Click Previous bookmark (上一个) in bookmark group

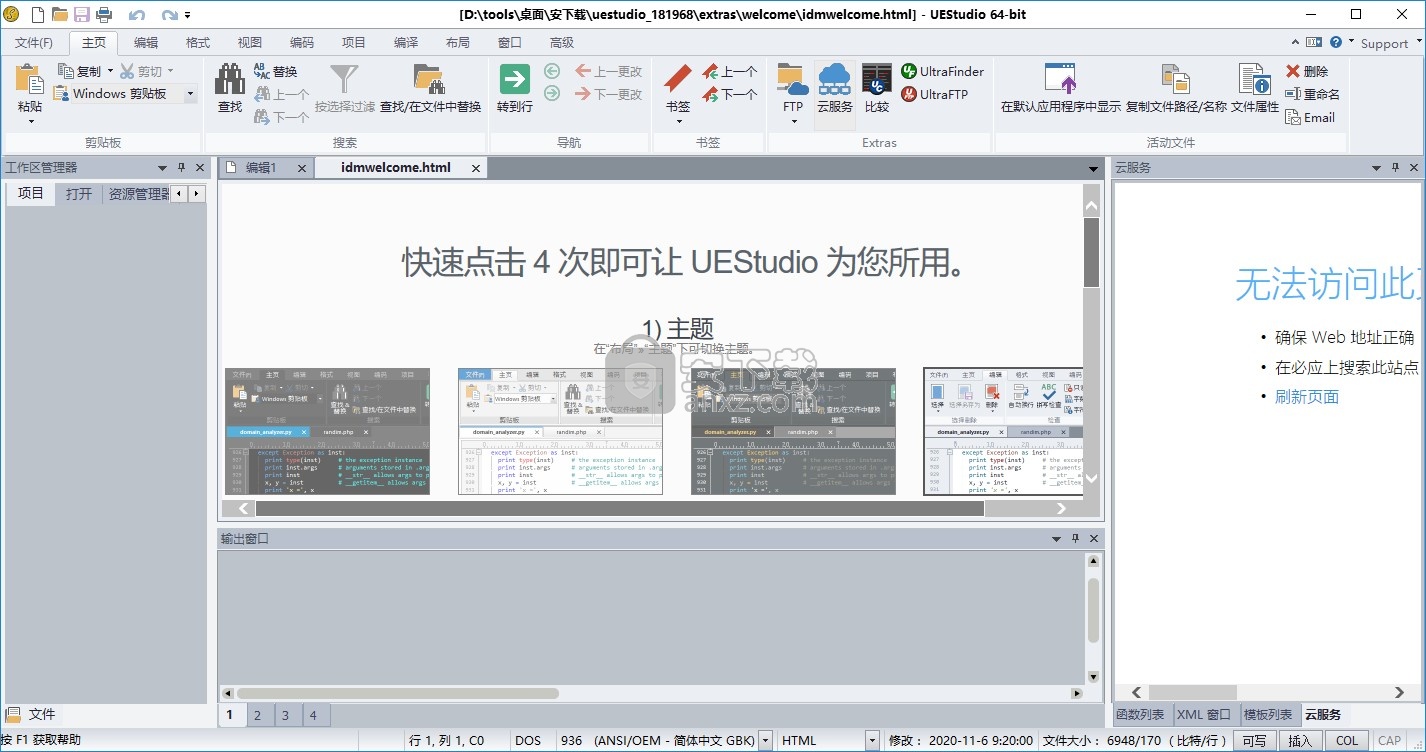[730, 71]
